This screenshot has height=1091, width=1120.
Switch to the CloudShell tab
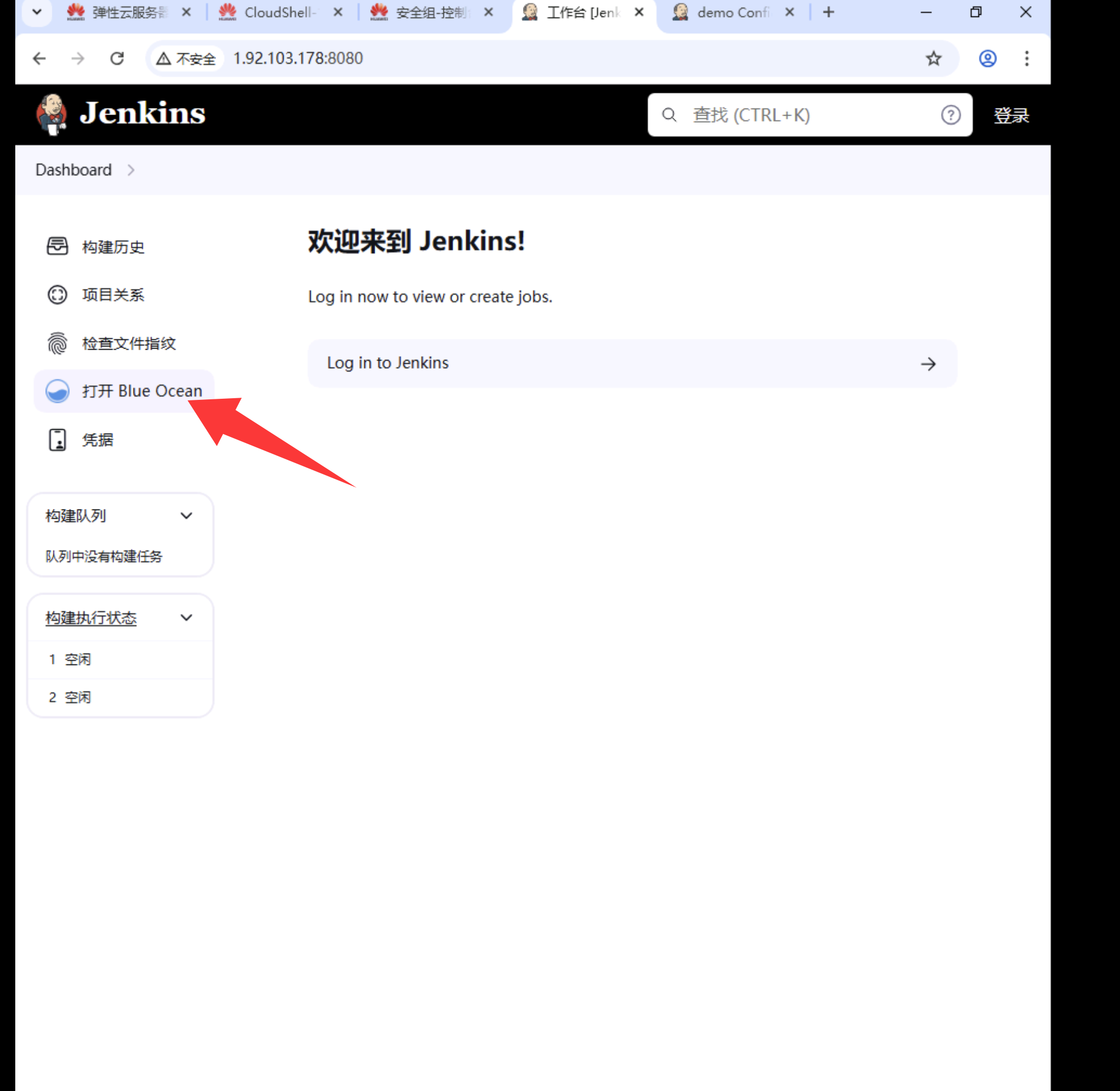(x=279, y=13)
